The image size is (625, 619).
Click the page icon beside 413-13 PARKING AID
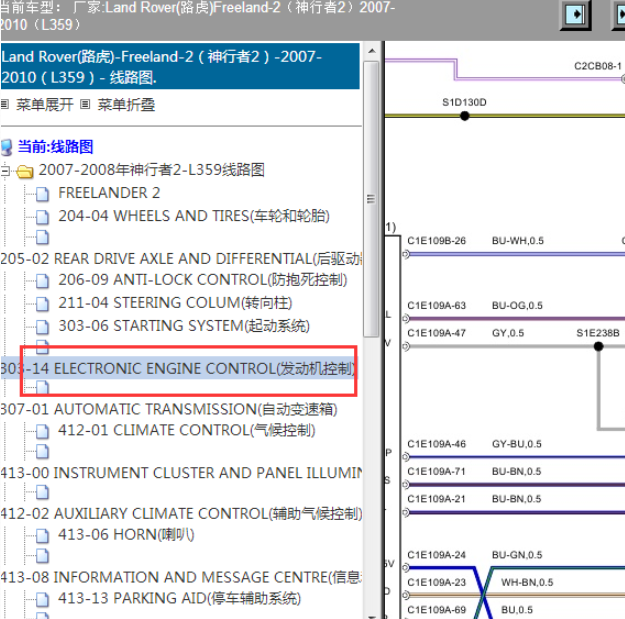point(42,599)
